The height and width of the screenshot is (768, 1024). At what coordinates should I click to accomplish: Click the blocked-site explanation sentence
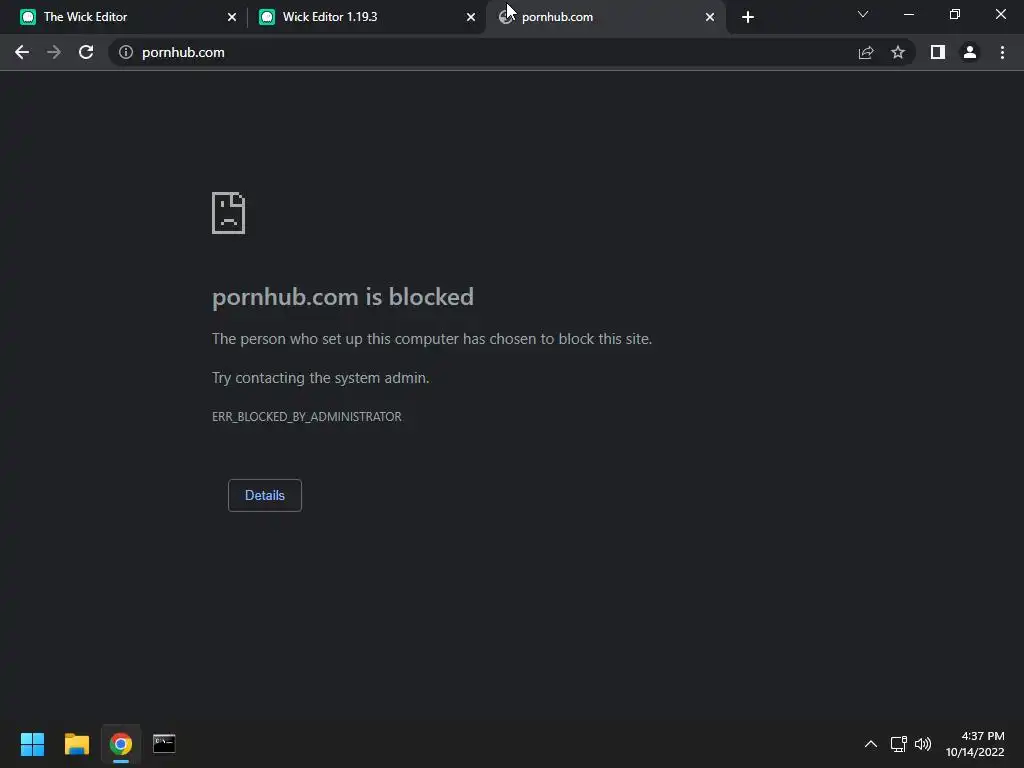tap(432, 339)
